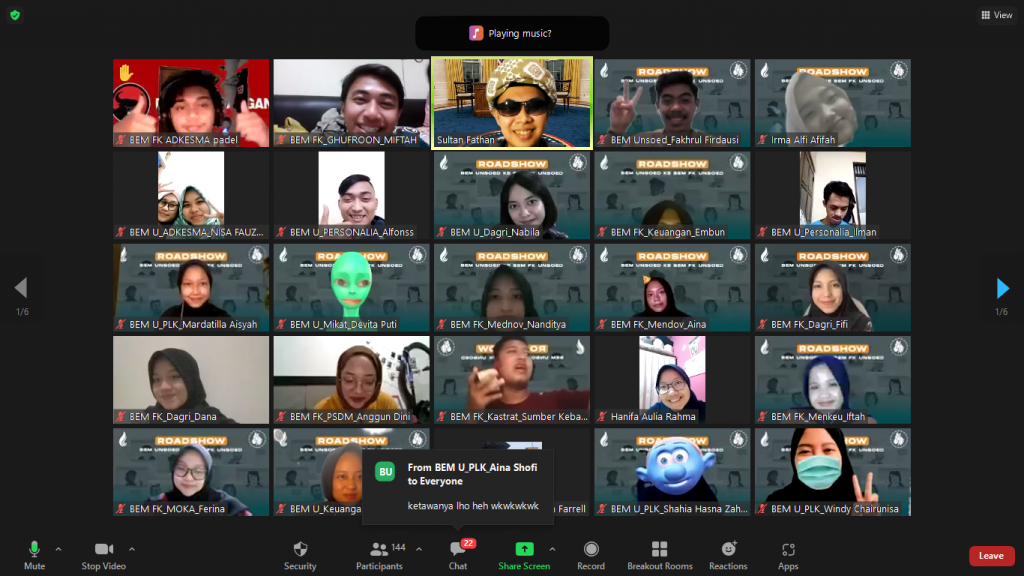
Task: Mute the microphone
Action: coord(34,550)
